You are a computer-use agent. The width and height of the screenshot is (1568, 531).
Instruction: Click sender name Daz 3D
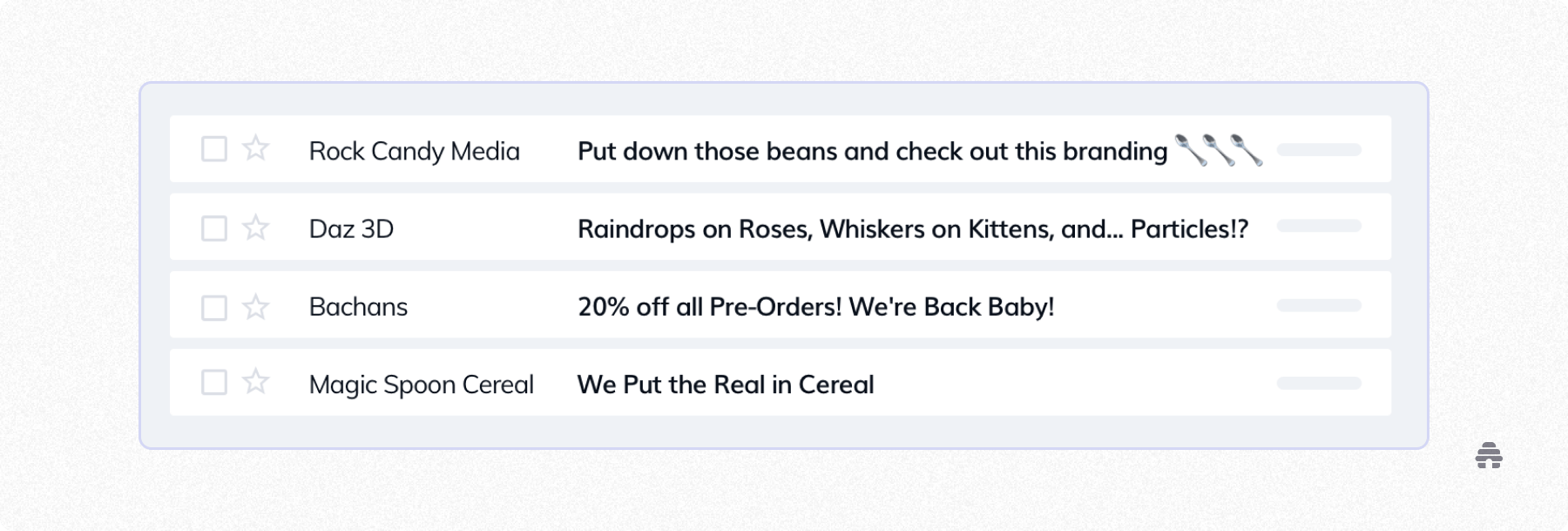coord(351,229)
